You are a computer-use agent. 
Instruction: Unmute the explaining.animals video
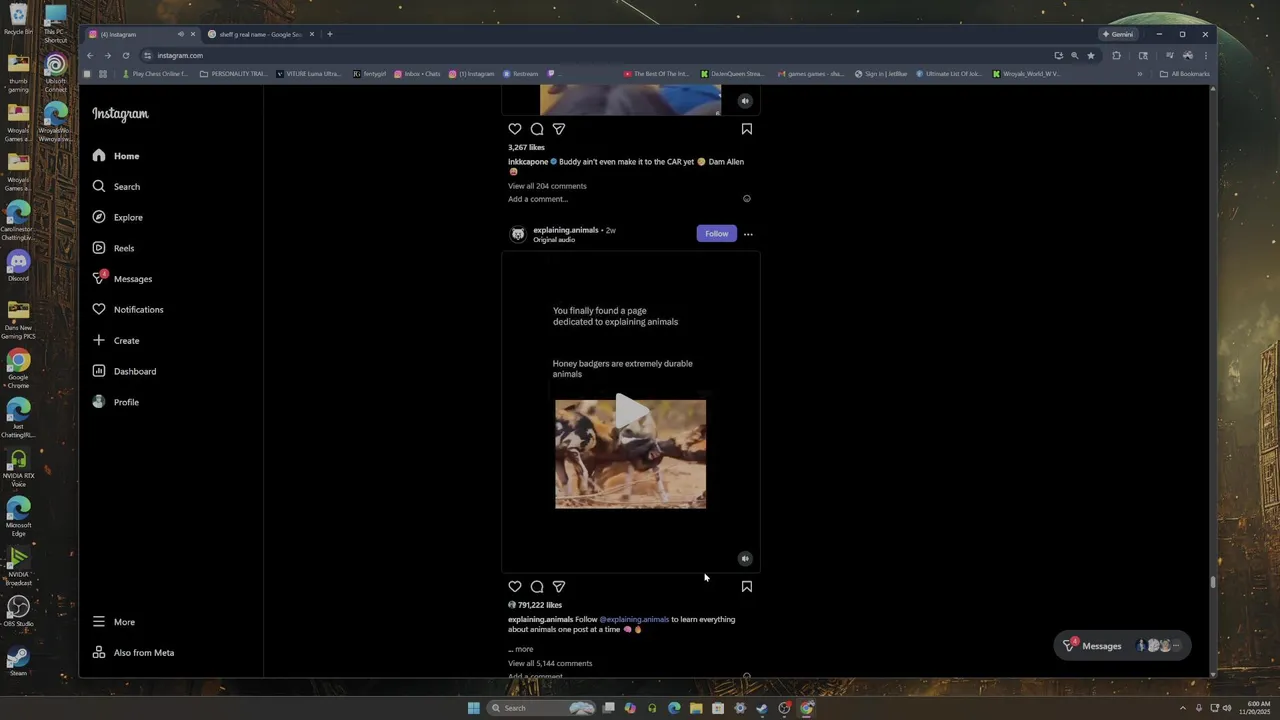(744, 559)
